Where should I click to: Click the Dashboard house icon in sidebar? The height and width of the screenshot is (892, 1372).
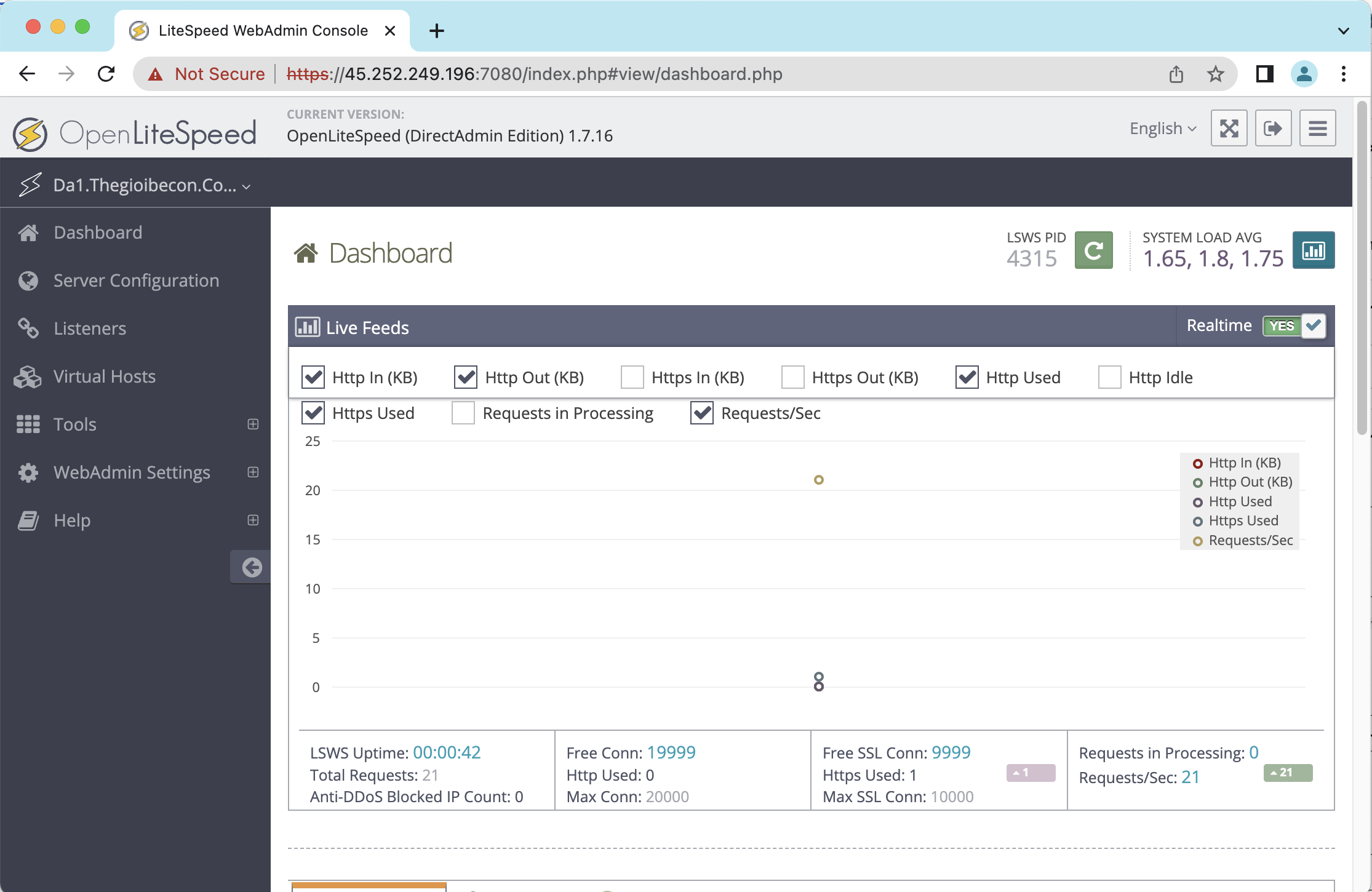point(28,233)
